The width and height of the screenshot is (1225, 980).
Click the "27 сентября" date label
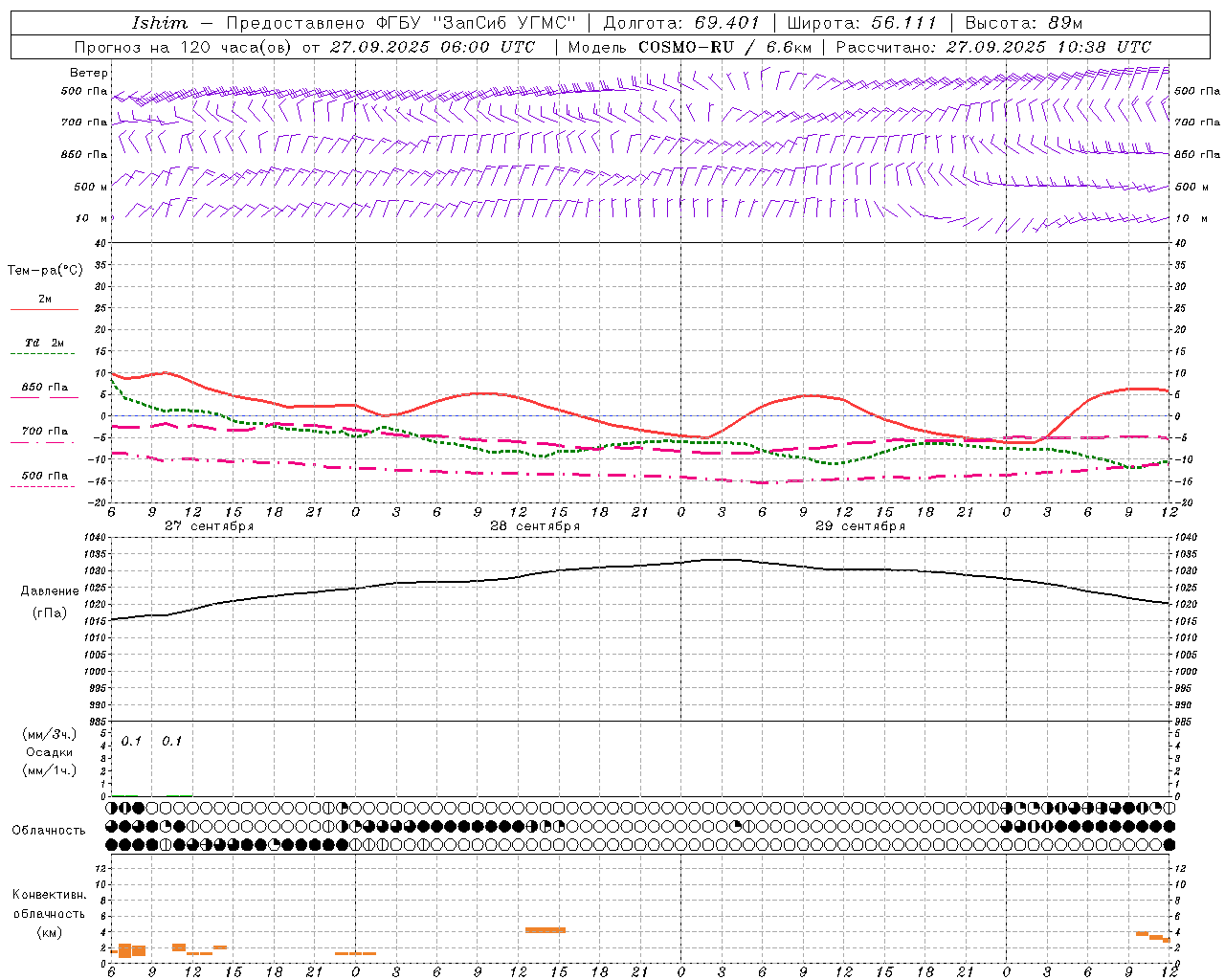209,526
